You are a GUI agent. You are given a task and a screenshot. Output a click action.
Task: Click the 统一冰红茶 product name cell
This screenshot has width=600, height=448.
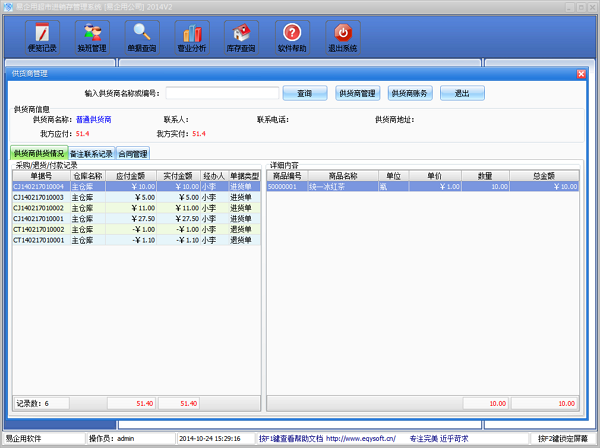coord(343,187)
